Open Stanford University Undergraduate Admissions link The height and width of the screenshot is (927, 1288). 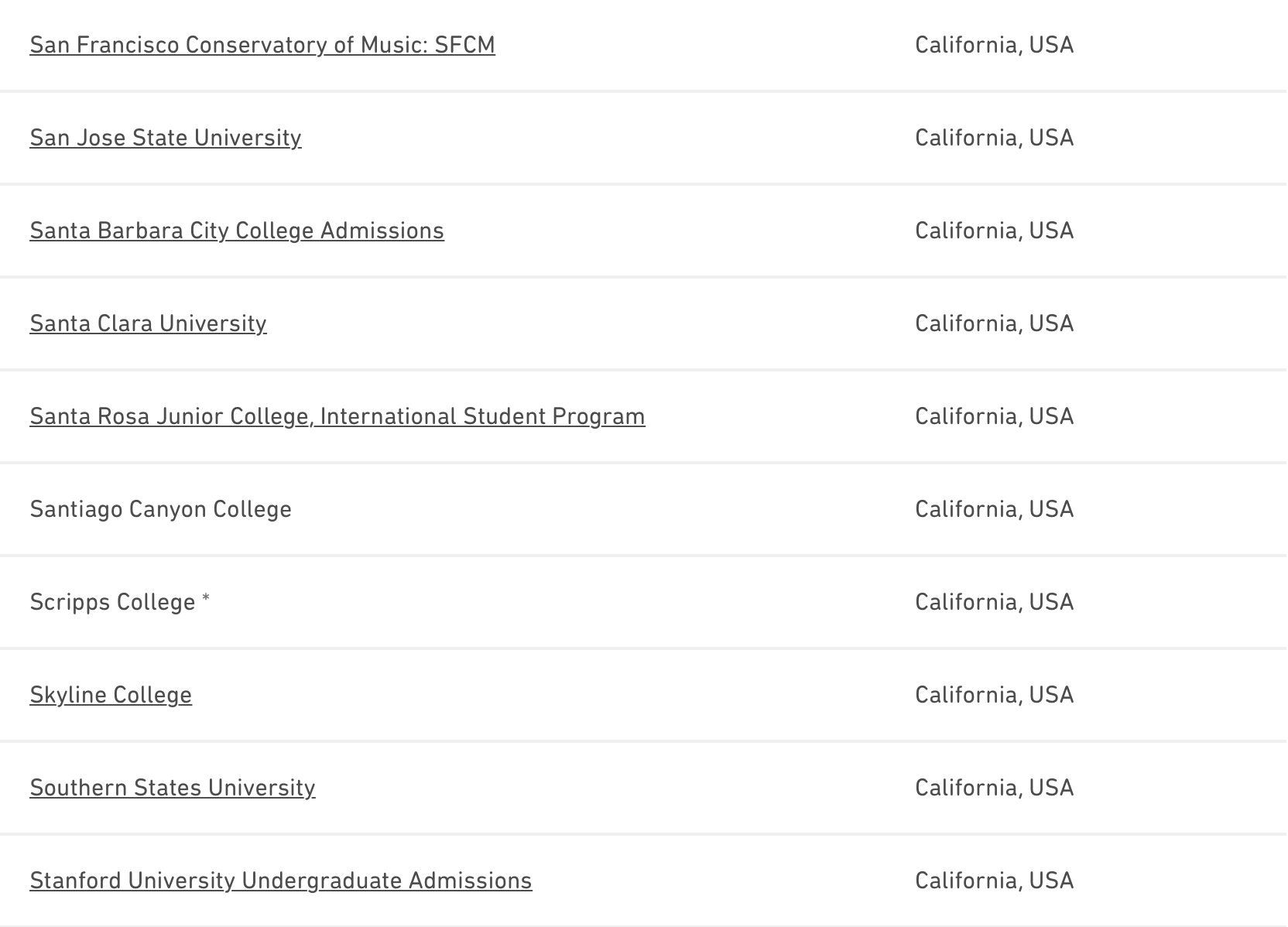(x=280, y=881)
